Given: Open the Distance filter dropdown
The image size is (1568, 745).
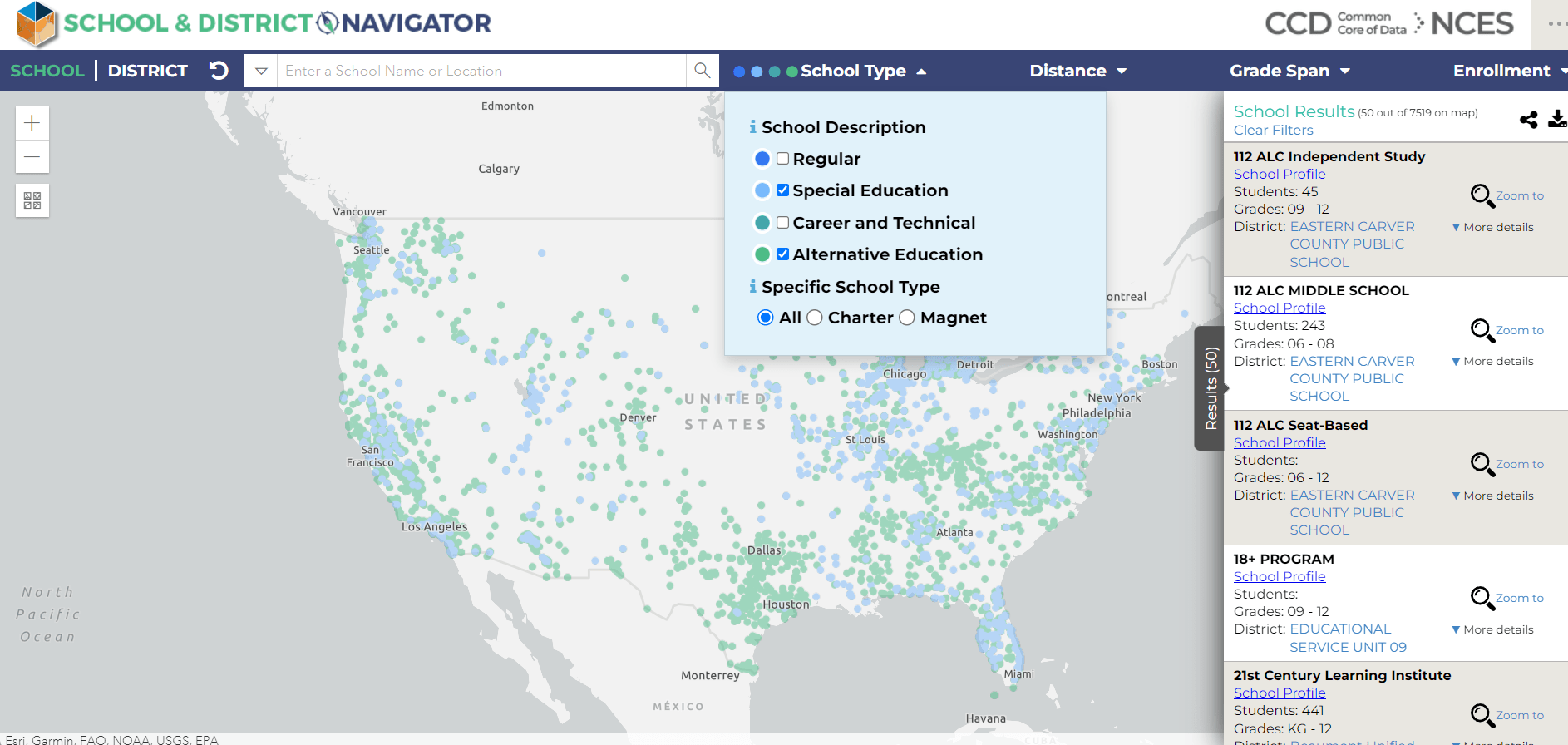Looking at the screenshot, I should coord(1078,71).
